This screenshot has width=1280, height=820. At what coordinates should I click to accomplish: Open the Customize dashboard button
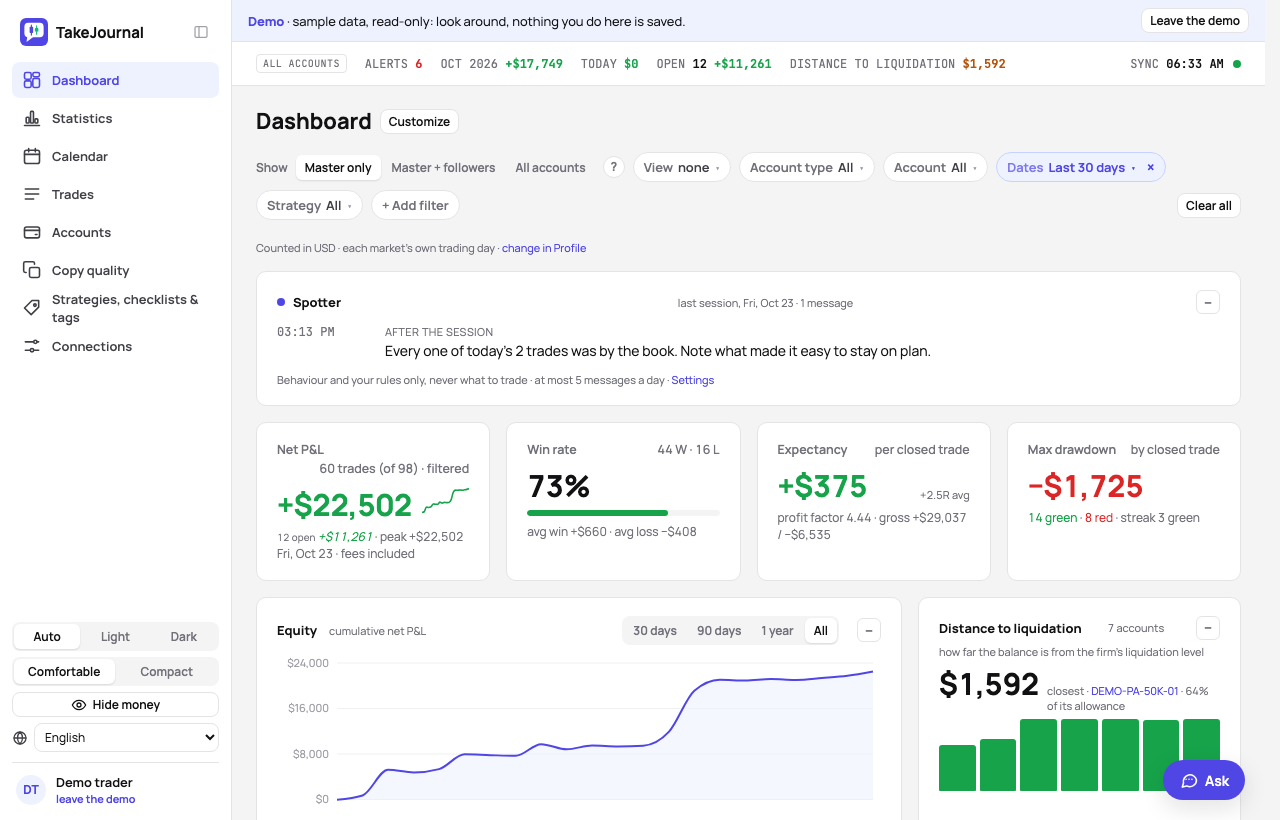[x=419, y=122]
